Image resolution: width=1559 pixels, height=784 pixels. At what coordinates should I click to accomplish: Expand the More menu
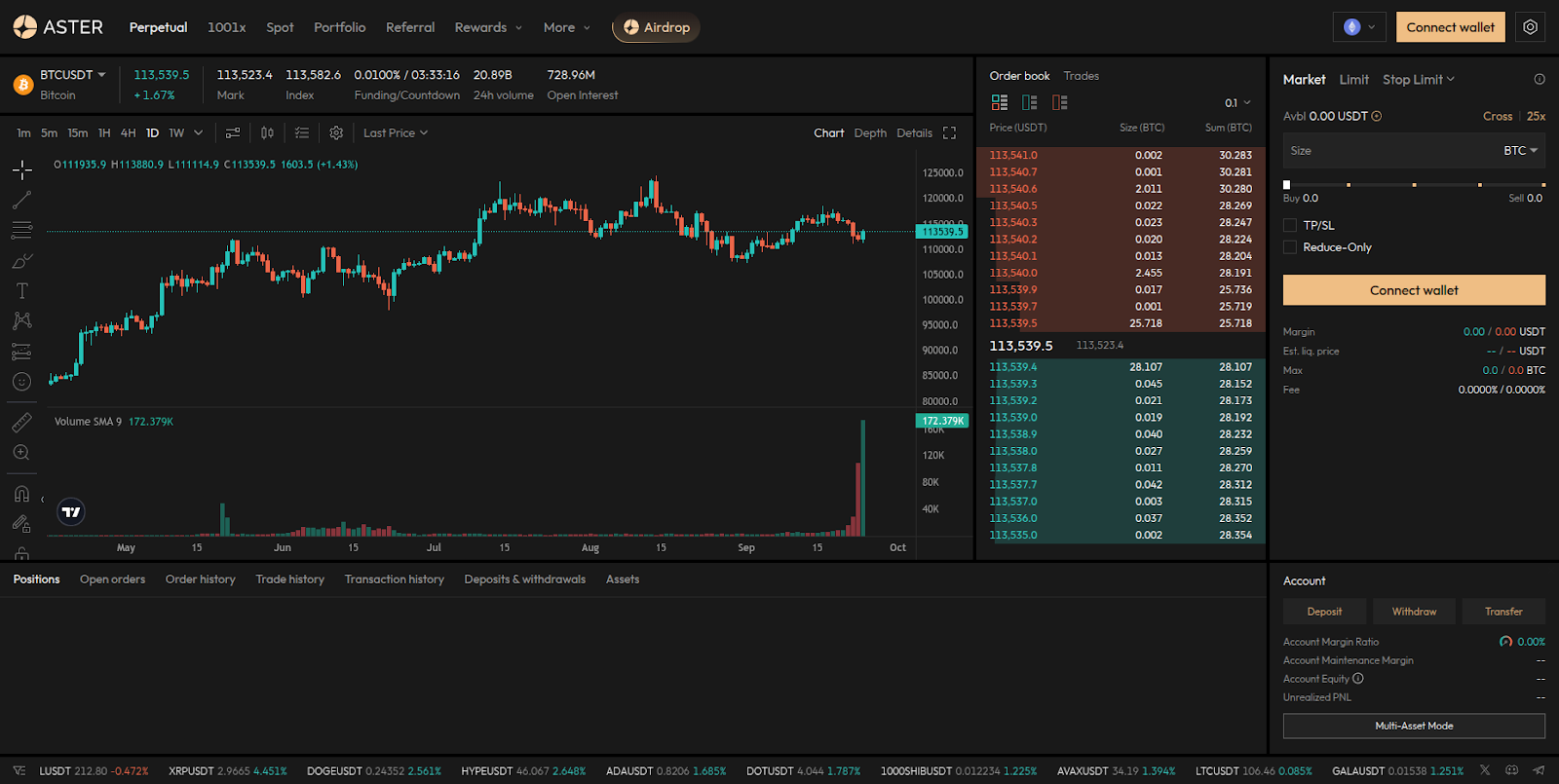pos(567,27)
